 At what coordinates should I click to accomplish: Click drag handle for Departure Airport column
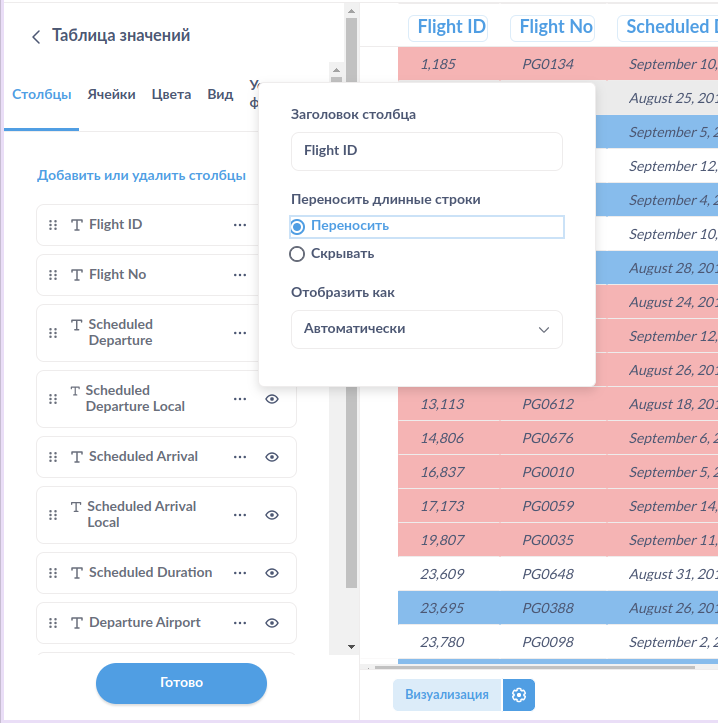pyautogui.click(x=53, y=623)
